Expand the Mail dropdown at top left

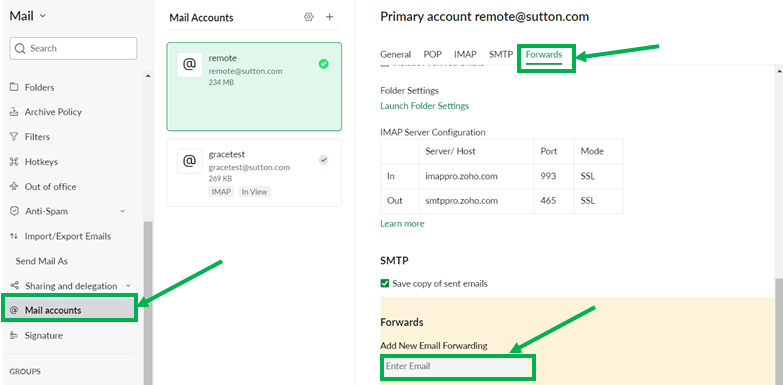(42, 16)
